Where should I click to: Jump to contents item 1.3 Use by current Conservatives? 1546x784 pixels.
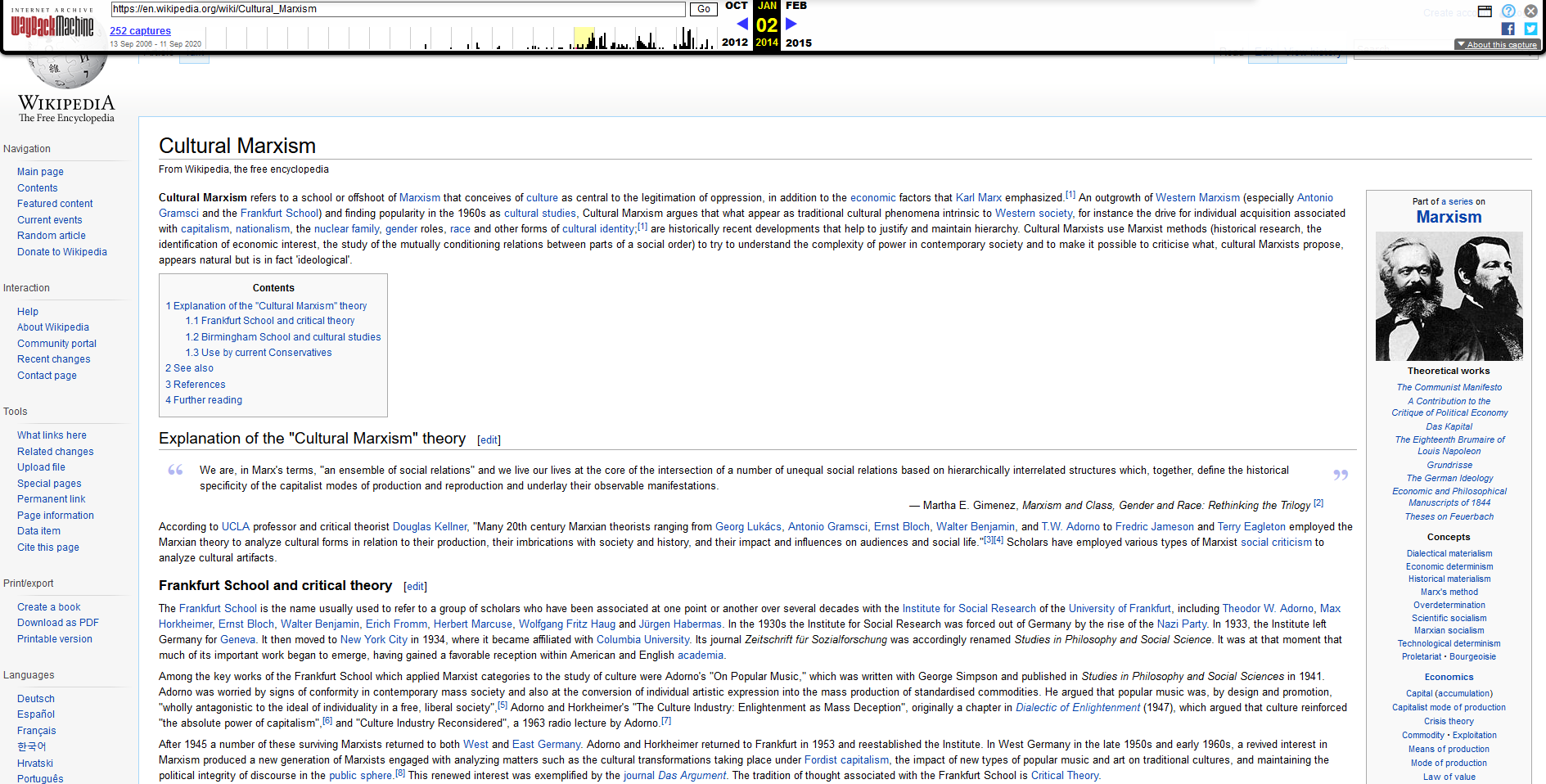(x=259, y=353)
